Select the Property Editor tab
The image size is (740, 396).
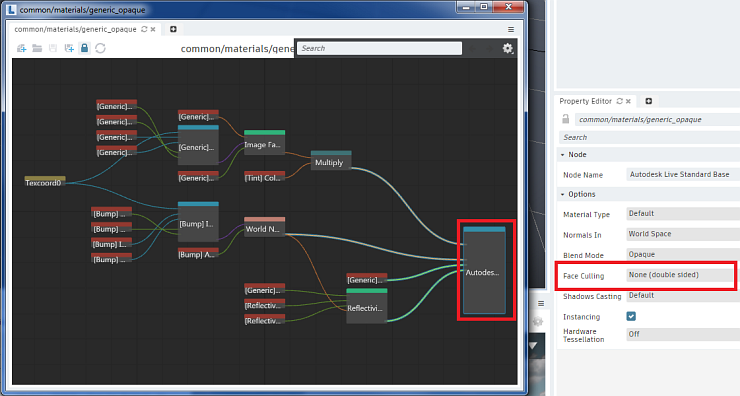click(x=585, y=101)
